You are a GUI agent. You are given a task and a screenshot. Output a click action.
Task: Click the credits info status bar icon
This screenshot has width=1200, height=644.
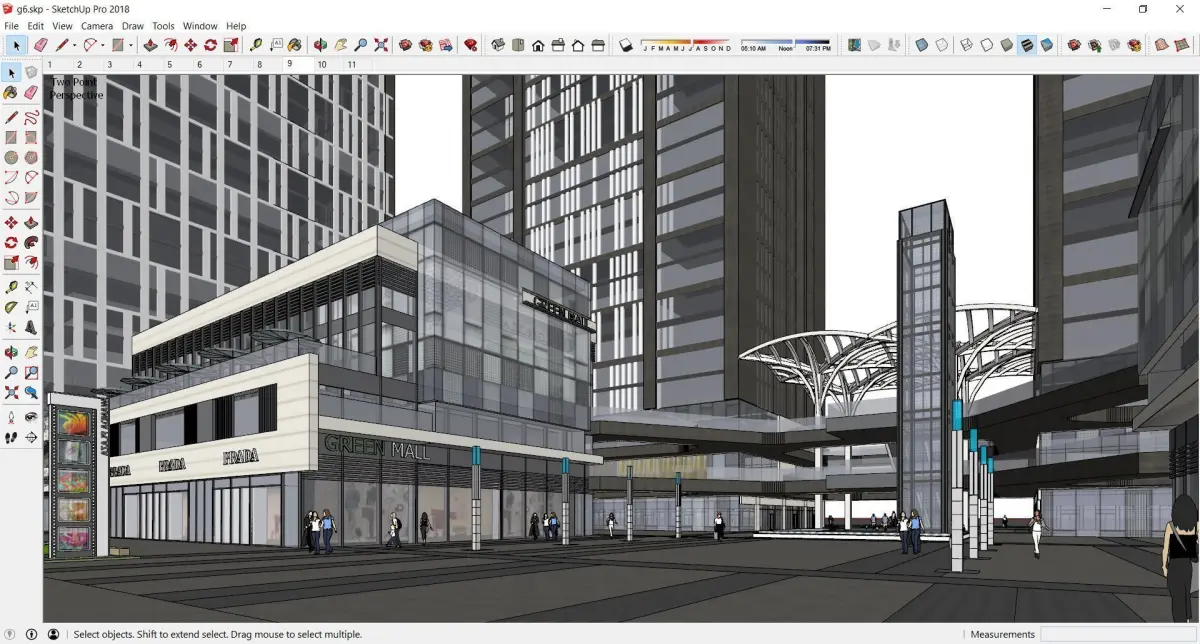(31, 634)
